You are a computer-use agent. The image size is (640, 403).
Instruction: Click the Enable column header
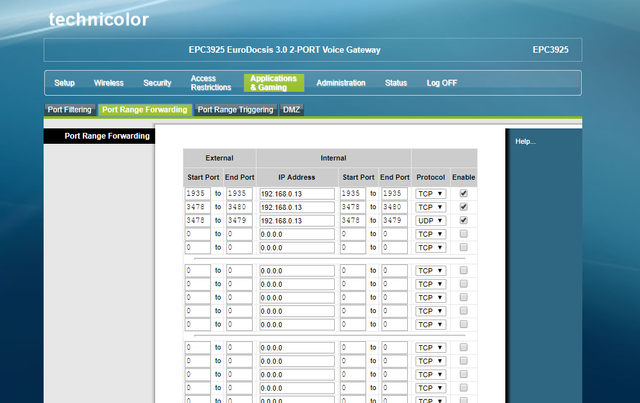(x=464, y=177)
